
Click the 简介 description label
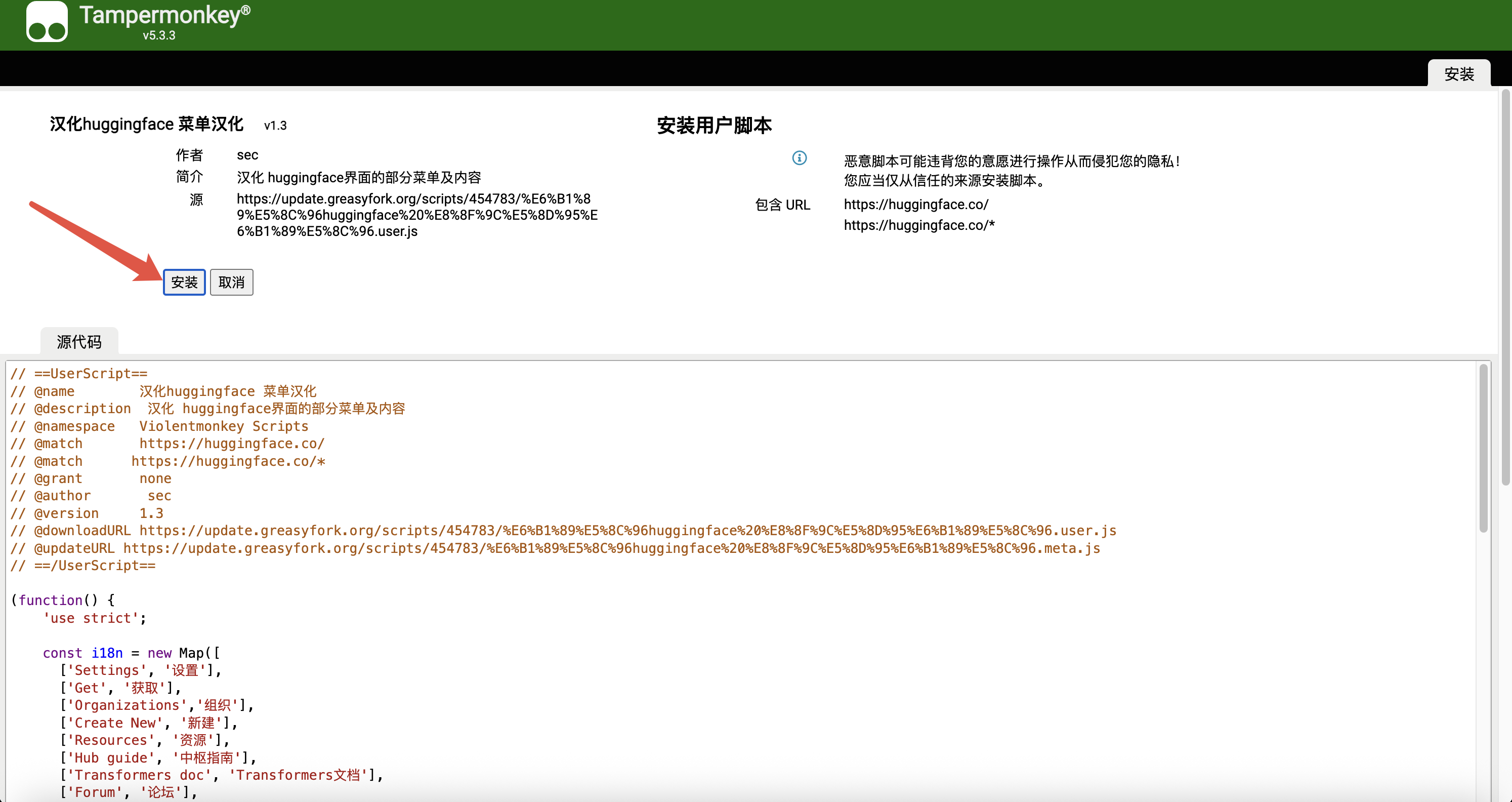[190, 177]
